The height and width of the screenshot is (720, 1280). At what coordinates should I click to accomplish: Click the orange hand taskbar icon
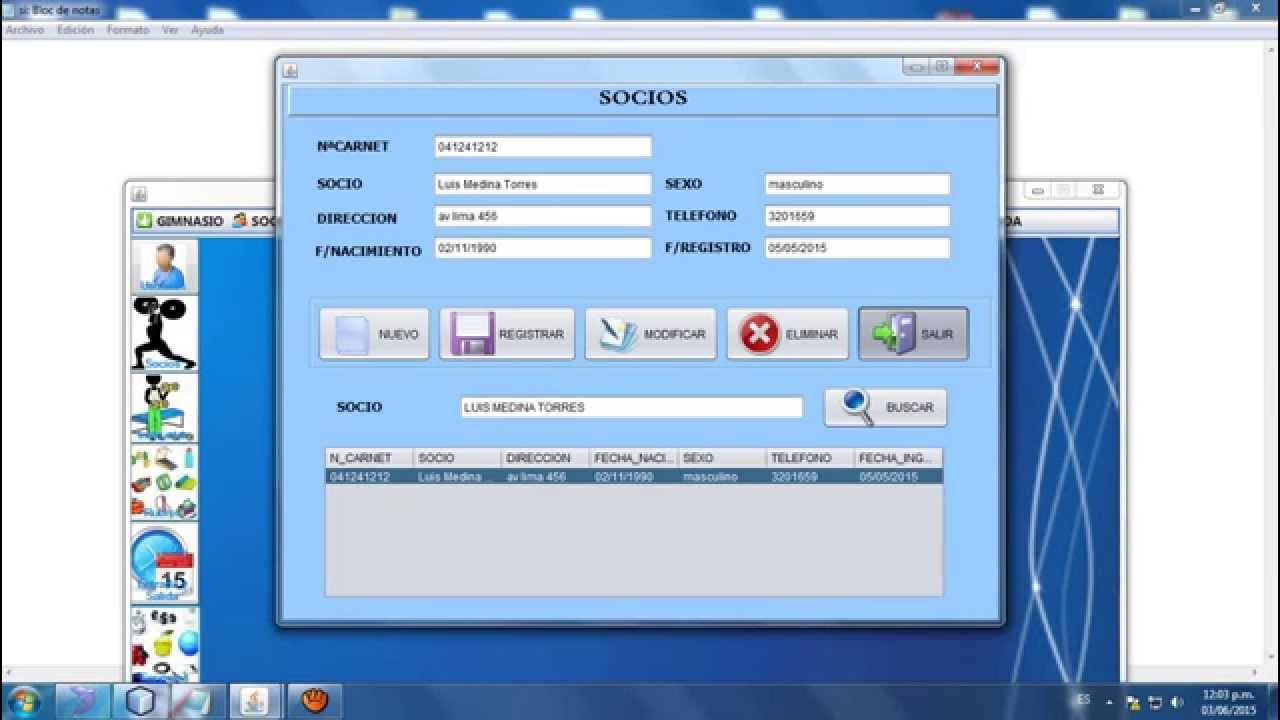tap(314, 700)
